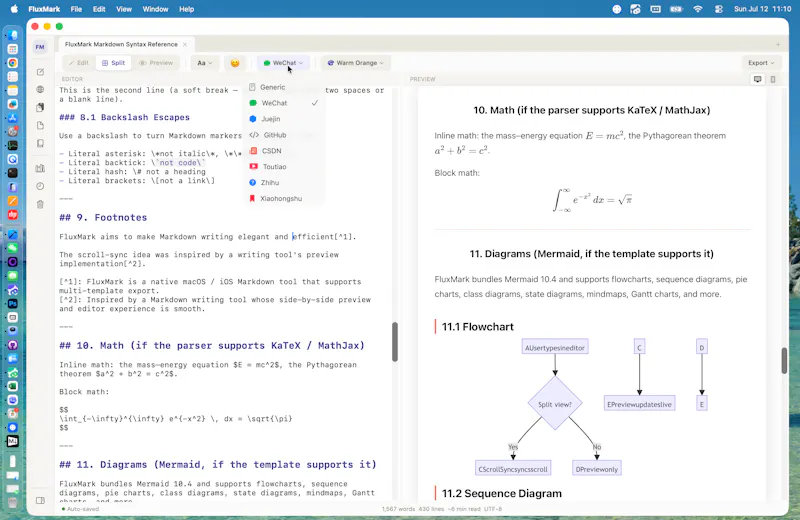This screenshot has width=800, height=520.
Task: Click the 'CScrollSyncsyncsscroll' flowchart node
Action: (513, 469)
